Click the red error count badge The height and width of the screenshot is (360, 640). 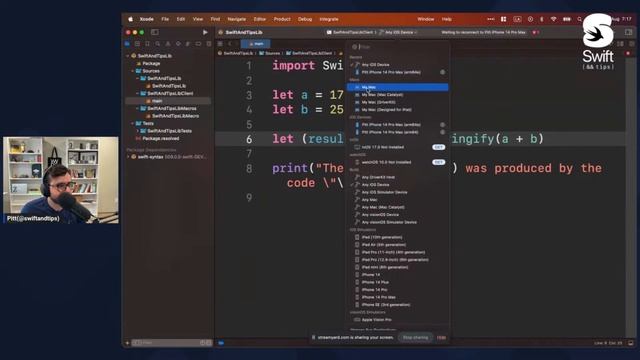tap(536, 32)
